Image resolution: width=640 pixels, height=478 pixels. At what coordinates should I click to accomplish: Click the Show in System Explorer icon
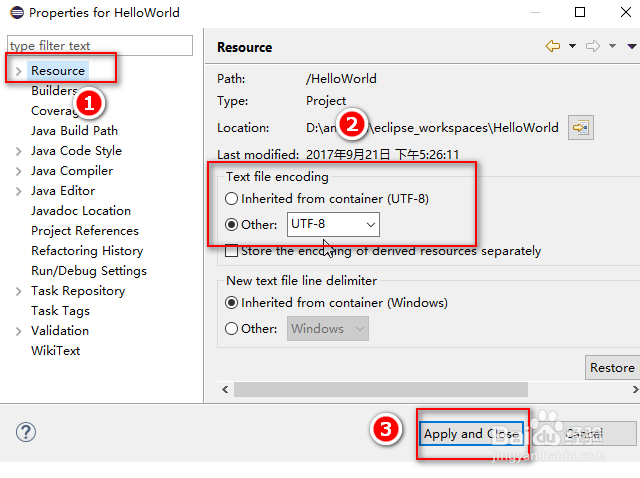click(581, 128)
